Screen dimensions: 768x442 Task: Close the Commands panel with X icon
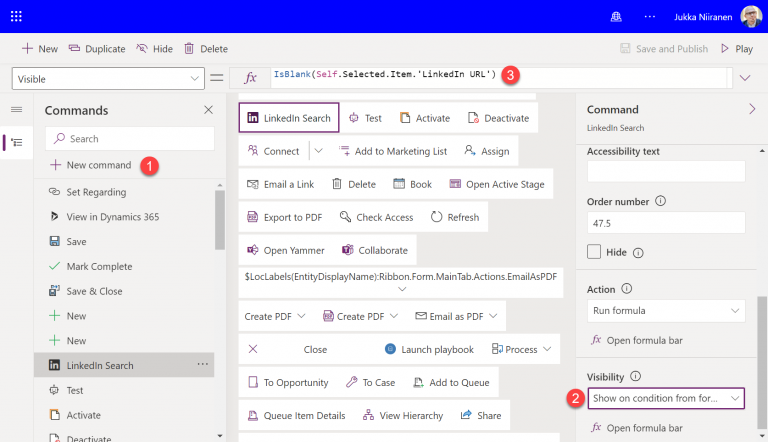[208, 110]
